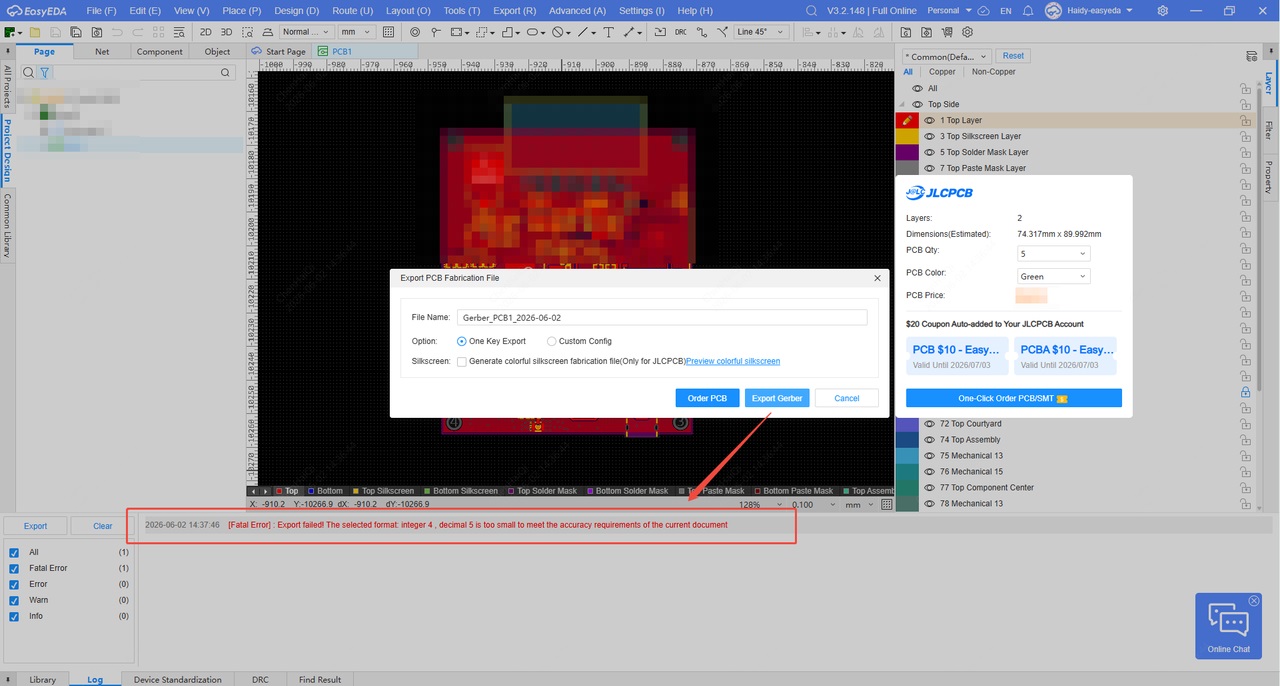
Task: Click the Open folder toolbar icon
Action: (35, 32)
